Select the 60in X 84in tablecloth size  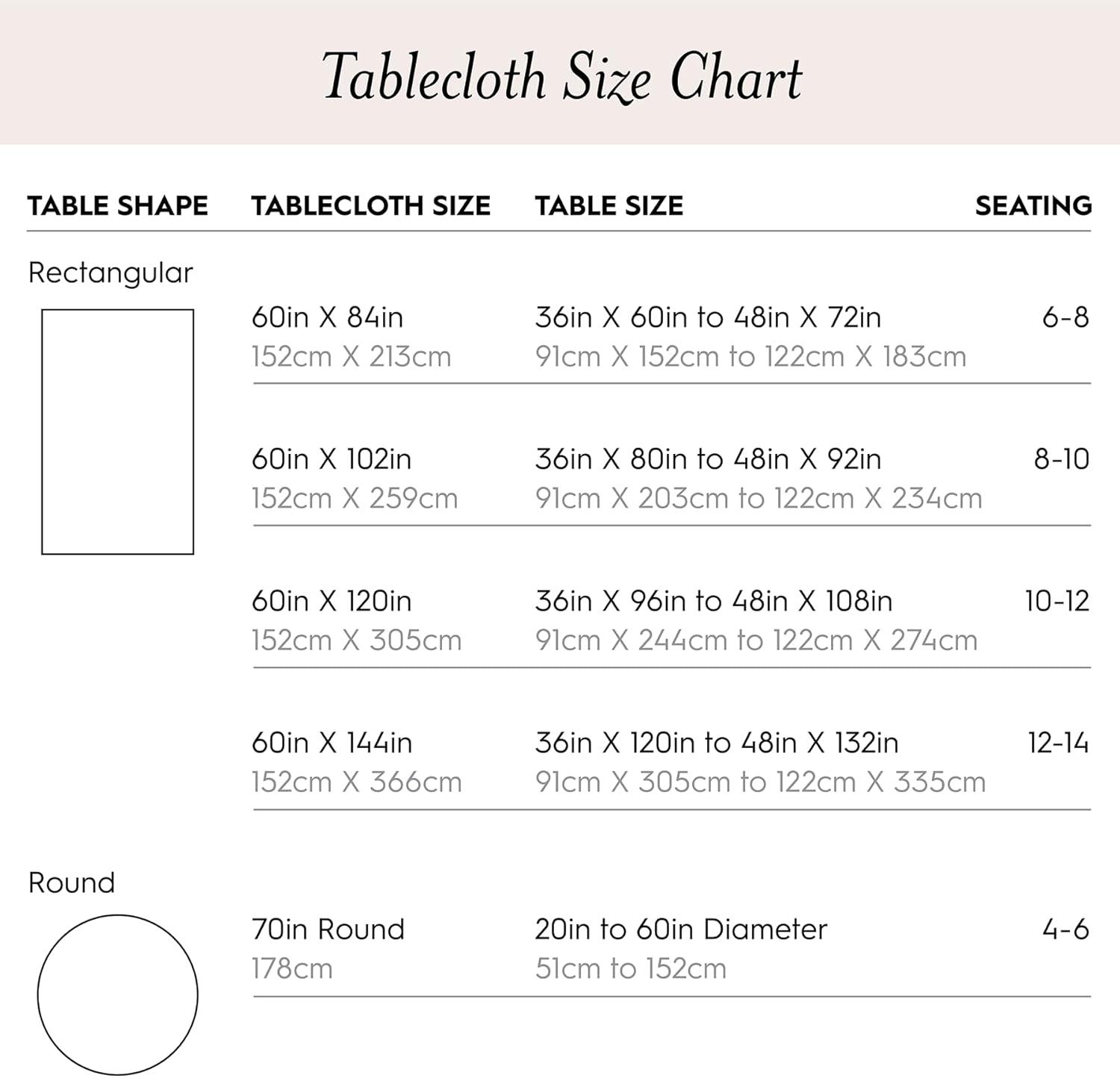point(327,317)
